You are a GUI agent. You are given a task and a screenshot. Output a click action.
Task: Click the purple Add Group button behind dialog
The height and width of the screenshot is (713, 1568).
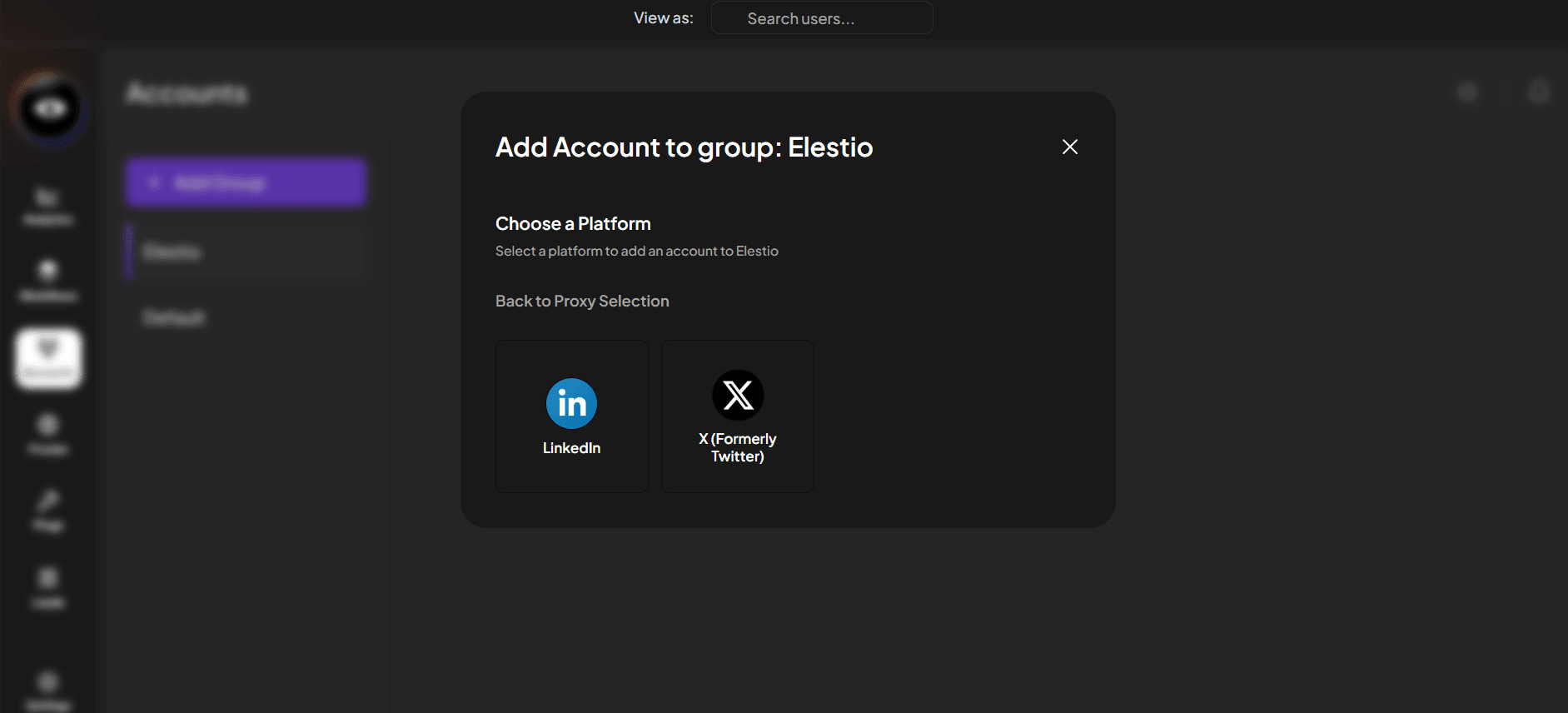(x=246, y=182)
